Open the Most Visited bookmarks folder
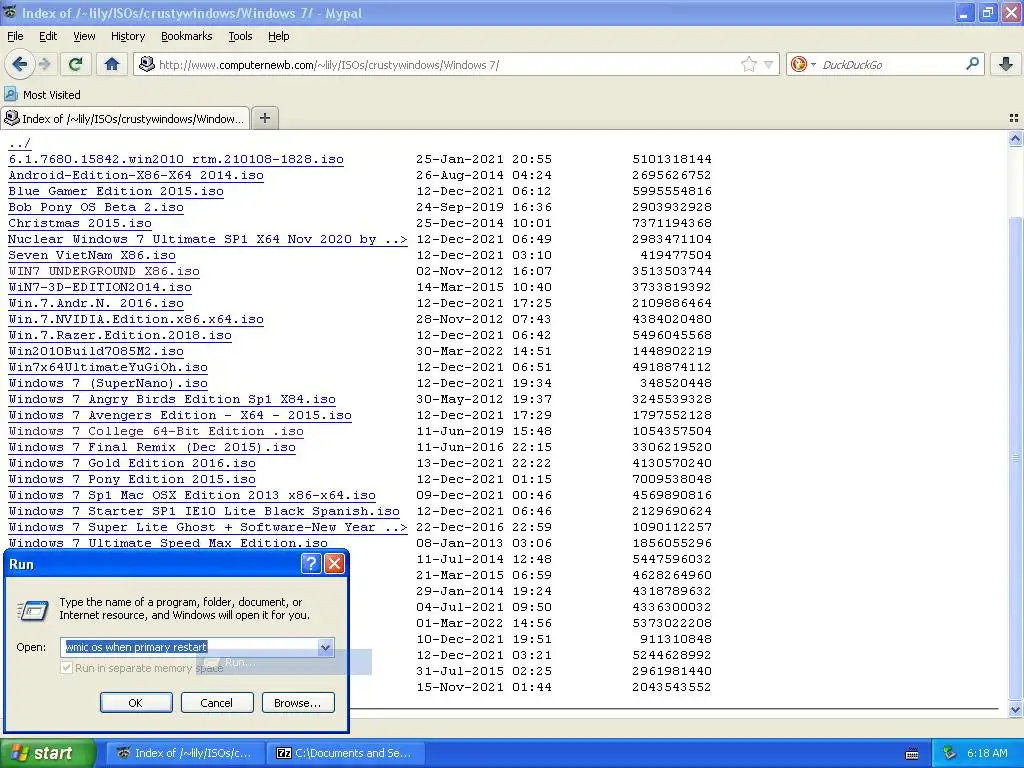Image resolution: width=1024 pixels, height=768 pixels. (x=42, y=95)
